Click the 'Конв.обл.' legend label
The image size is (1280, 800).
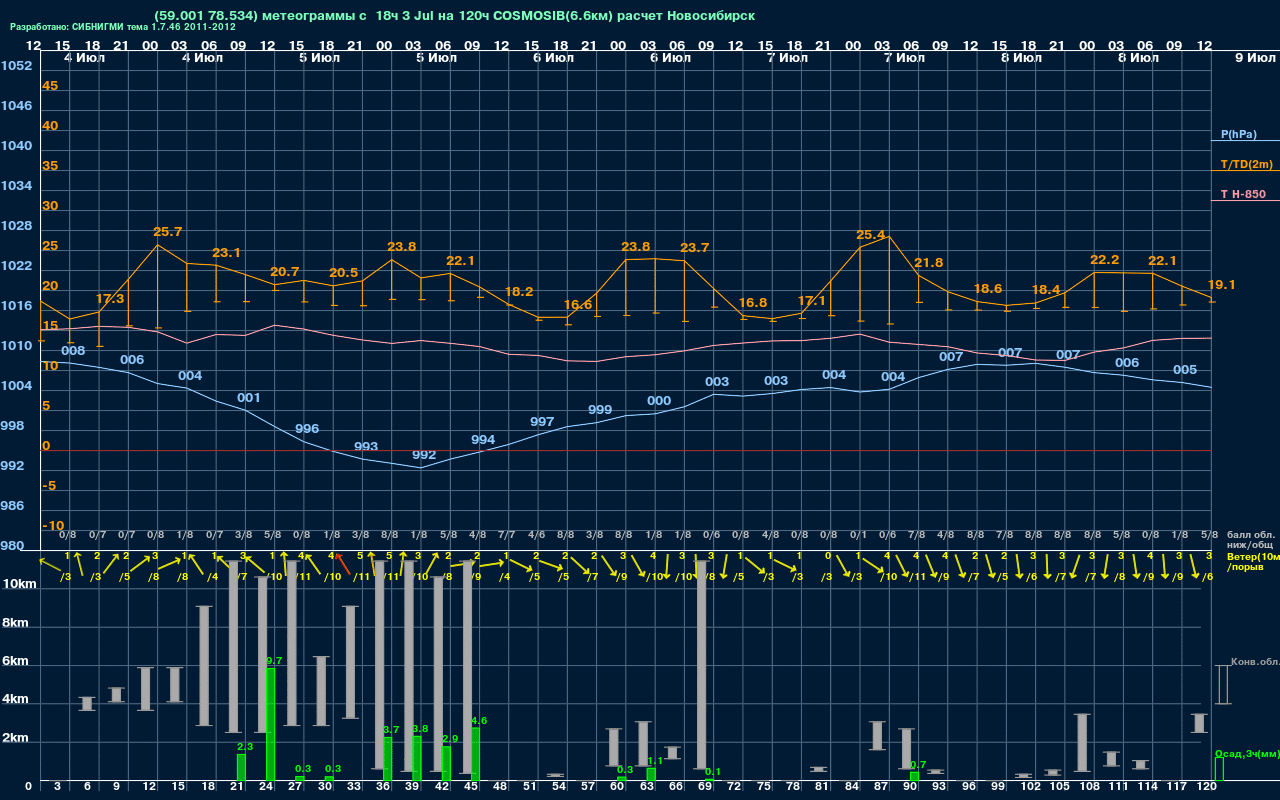click(x=1255, y=663)
